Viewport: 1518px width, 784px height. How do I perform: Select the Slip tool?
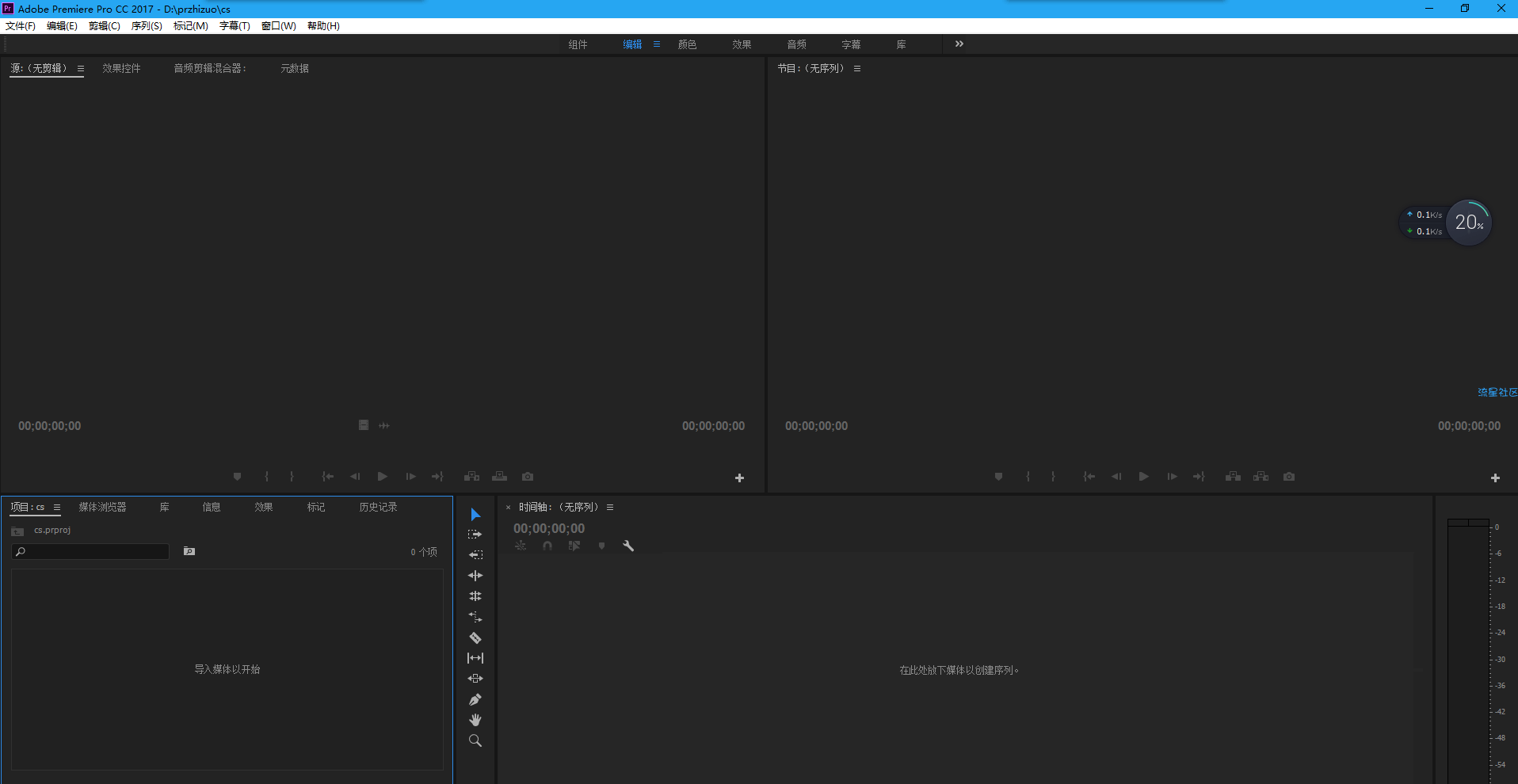[x=475, y=658]
